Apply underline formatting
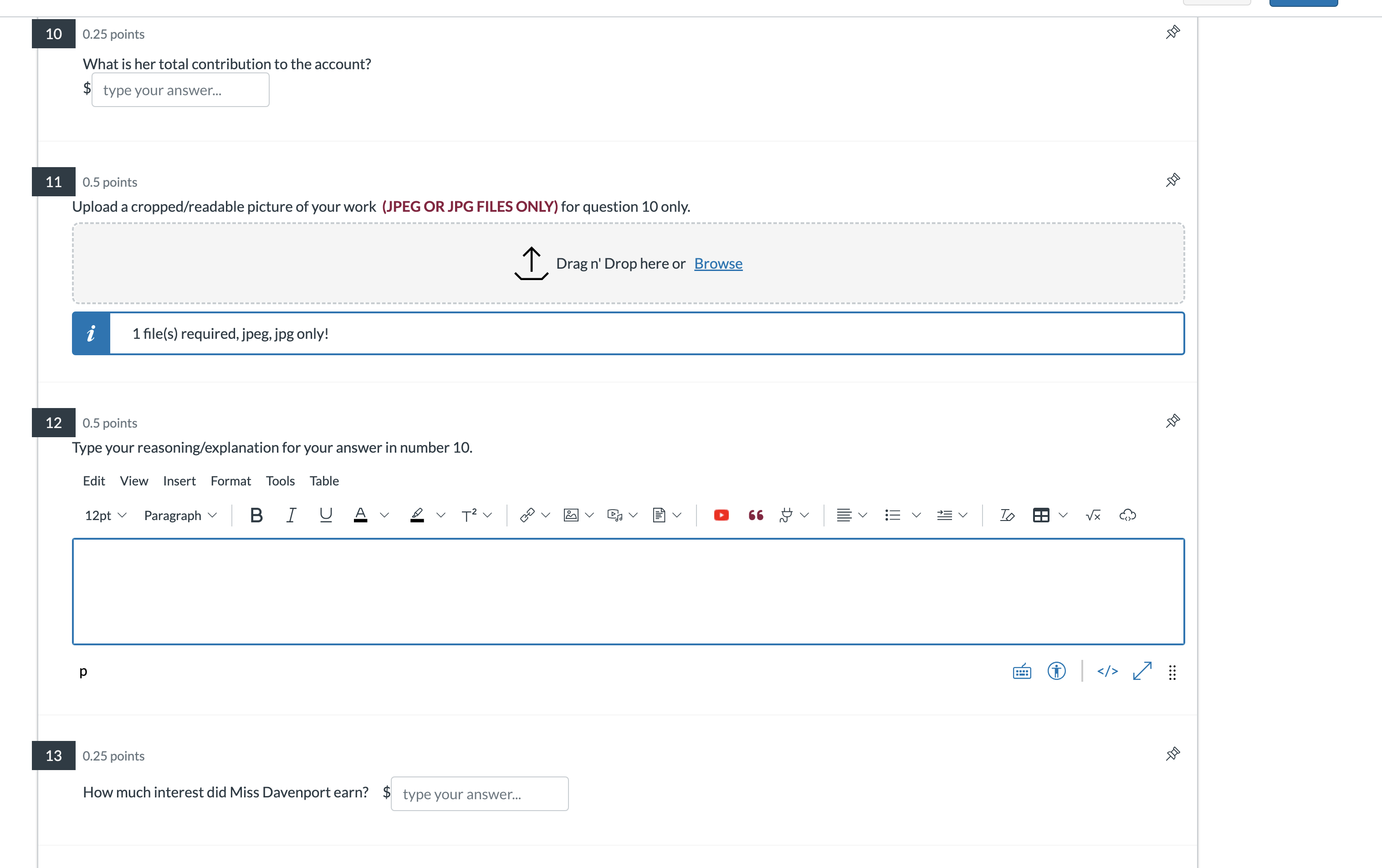The width and height of the screenshot is (1382, 868). (325, 515)
